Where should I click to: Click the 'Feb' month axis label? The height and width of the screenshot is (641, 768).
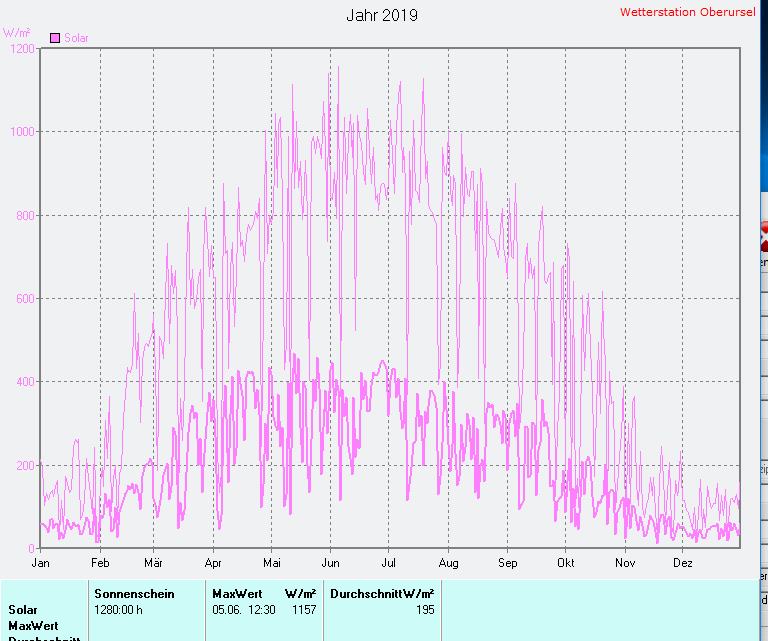point(100,563)
